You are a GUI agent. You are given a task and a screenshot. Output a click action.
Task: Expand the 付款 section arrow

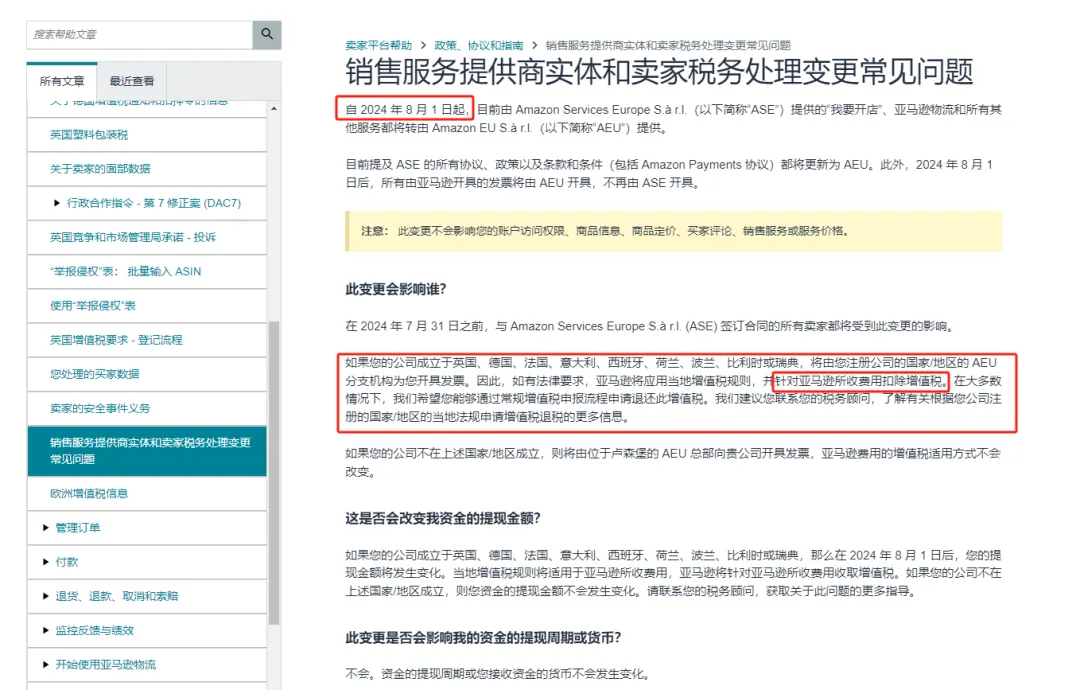pos(45,562)
